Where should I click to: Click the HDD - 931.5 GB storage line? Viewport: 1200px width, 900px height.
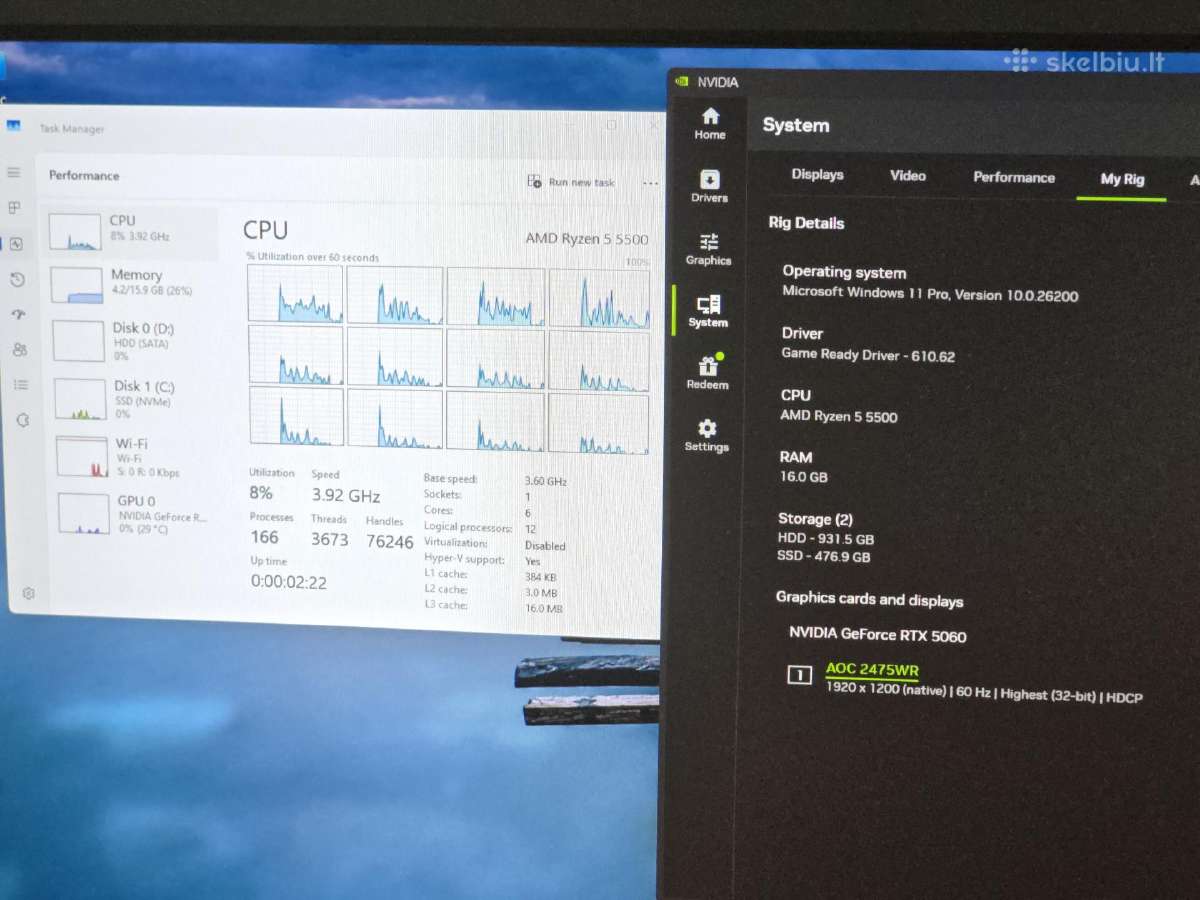tap(826, 538)
